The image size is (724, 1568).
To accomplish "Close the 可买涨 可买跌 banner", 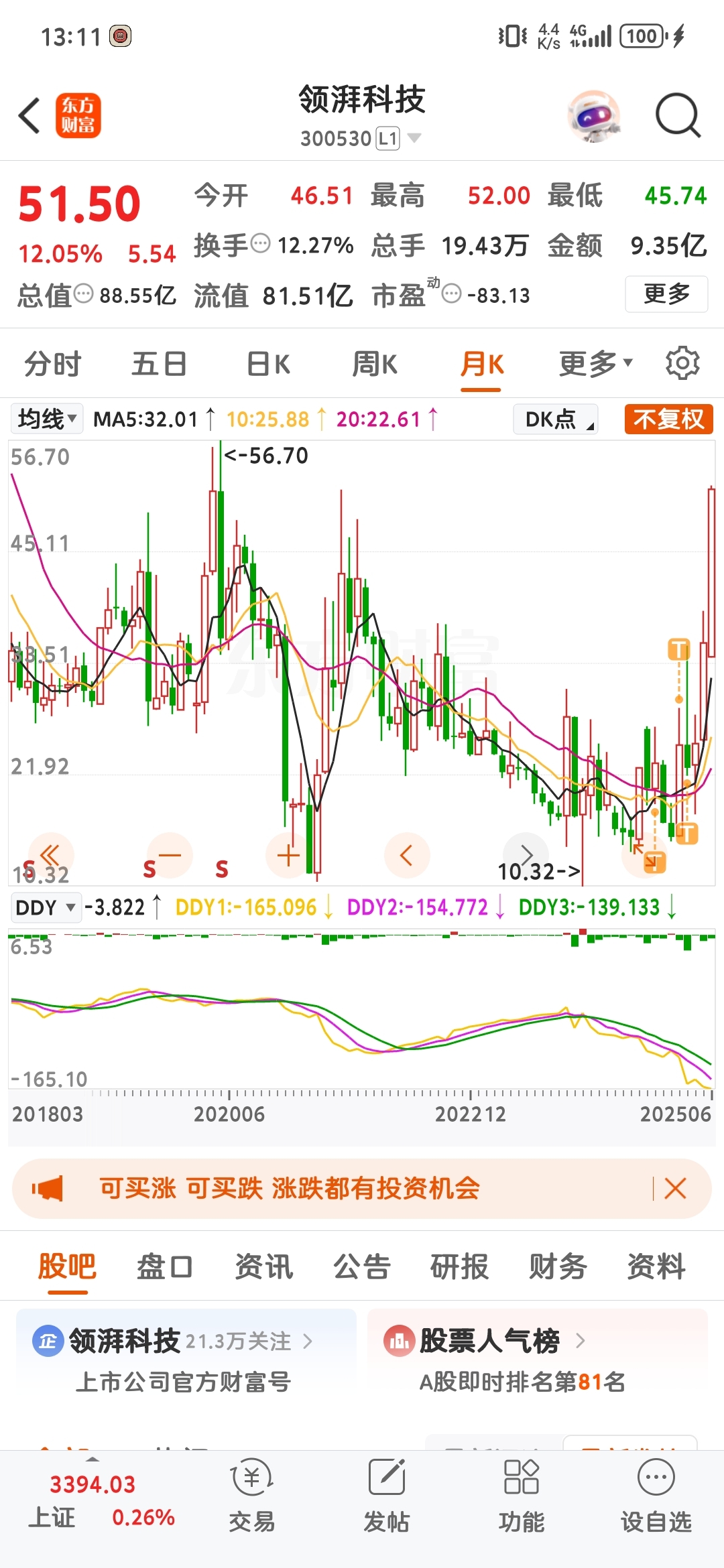I will coord(675,1189).
